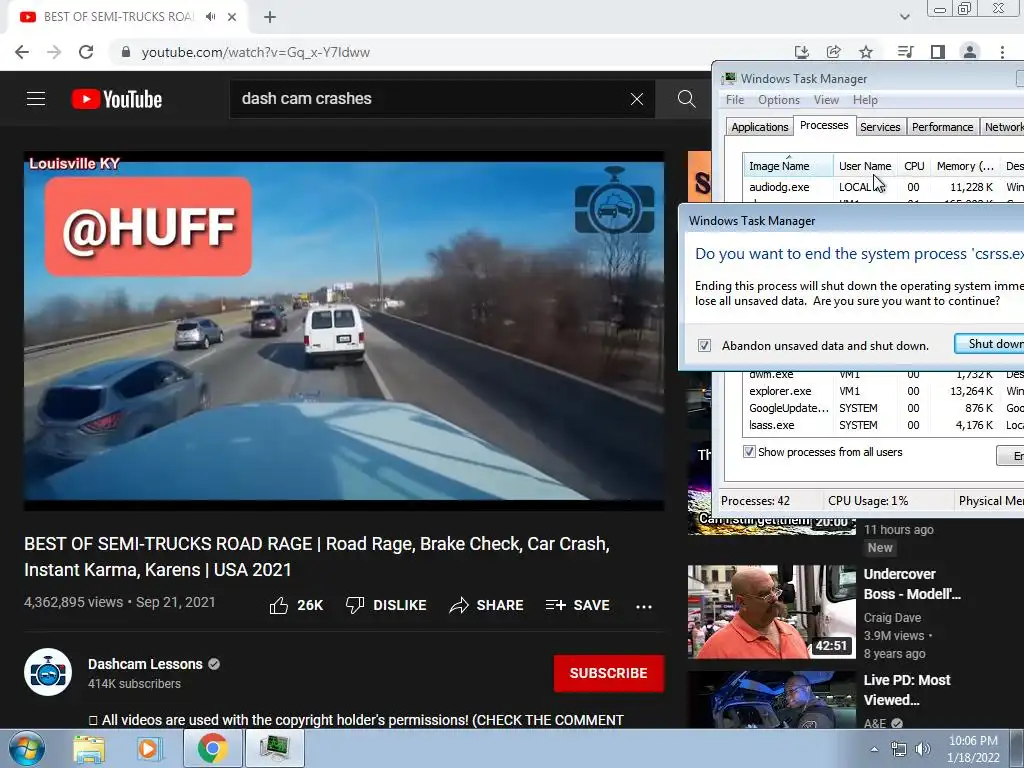Open the Chrome profile avatar
The image size is (1024, 768).
(970, 52)
